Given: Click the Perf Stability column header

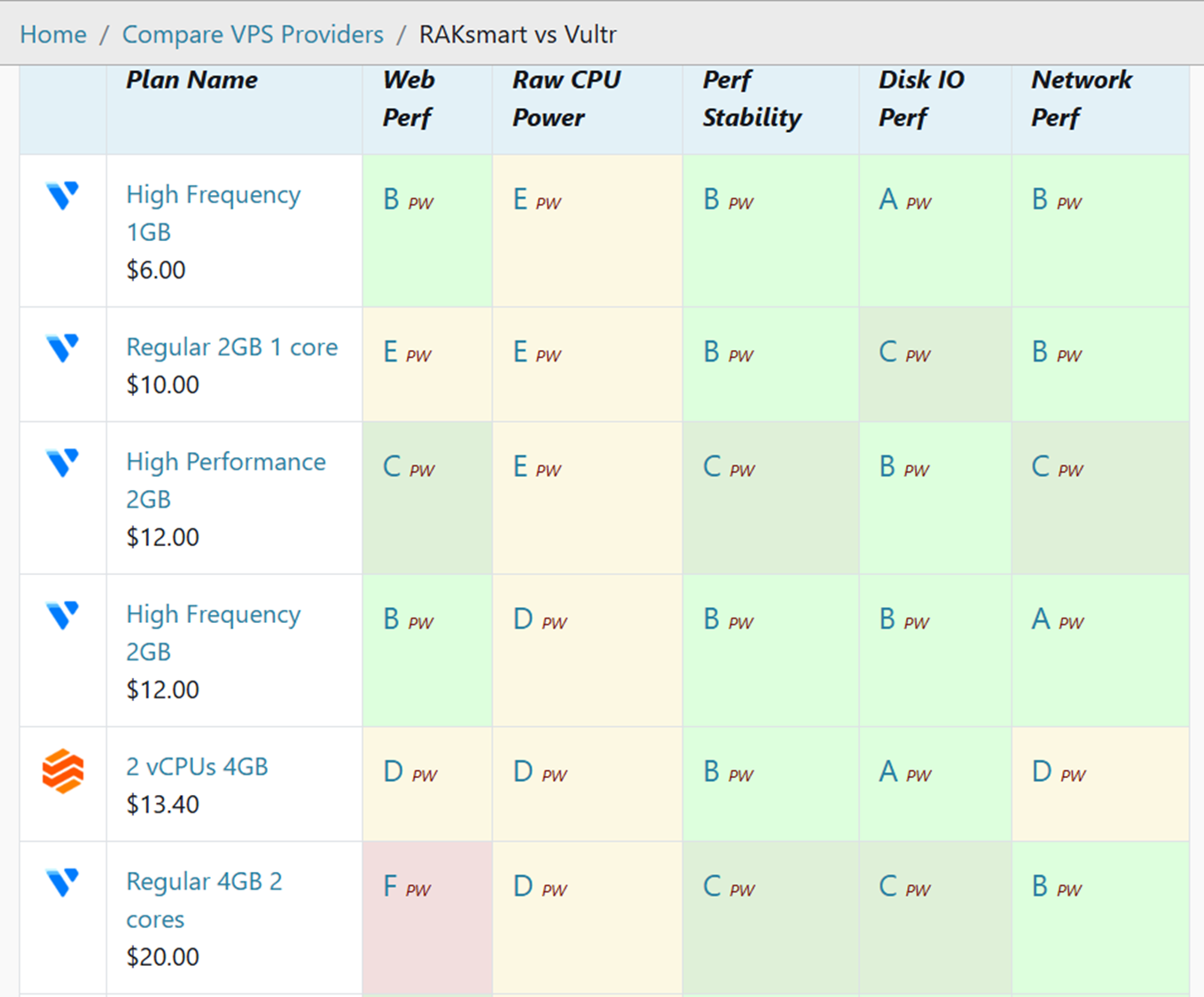Looking at the screenshot, I should pos(752,98).
